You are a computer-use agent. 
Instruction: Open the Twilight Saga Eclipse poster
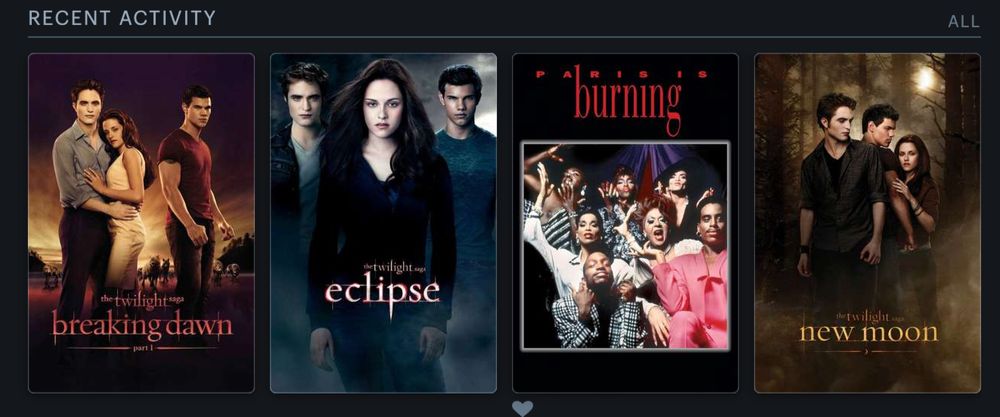click(383, 223)
